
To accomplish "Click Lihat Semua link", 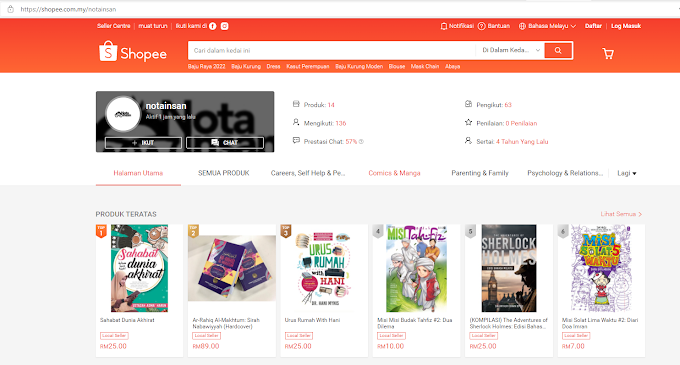I will tap(621, 214).
